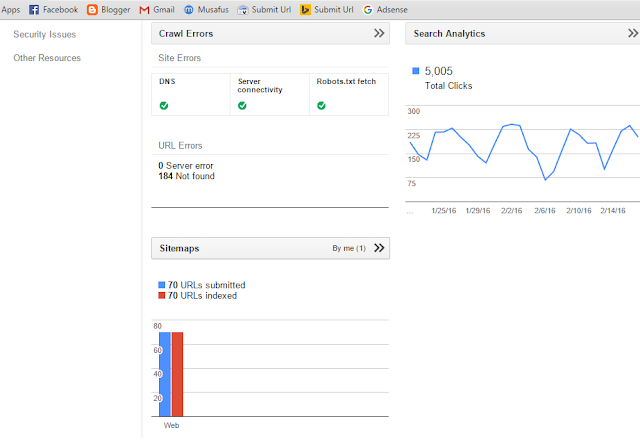This screenshot has height=444, width=640.
Task: Click the Site Errors subheading
Action: pos(180,58)
